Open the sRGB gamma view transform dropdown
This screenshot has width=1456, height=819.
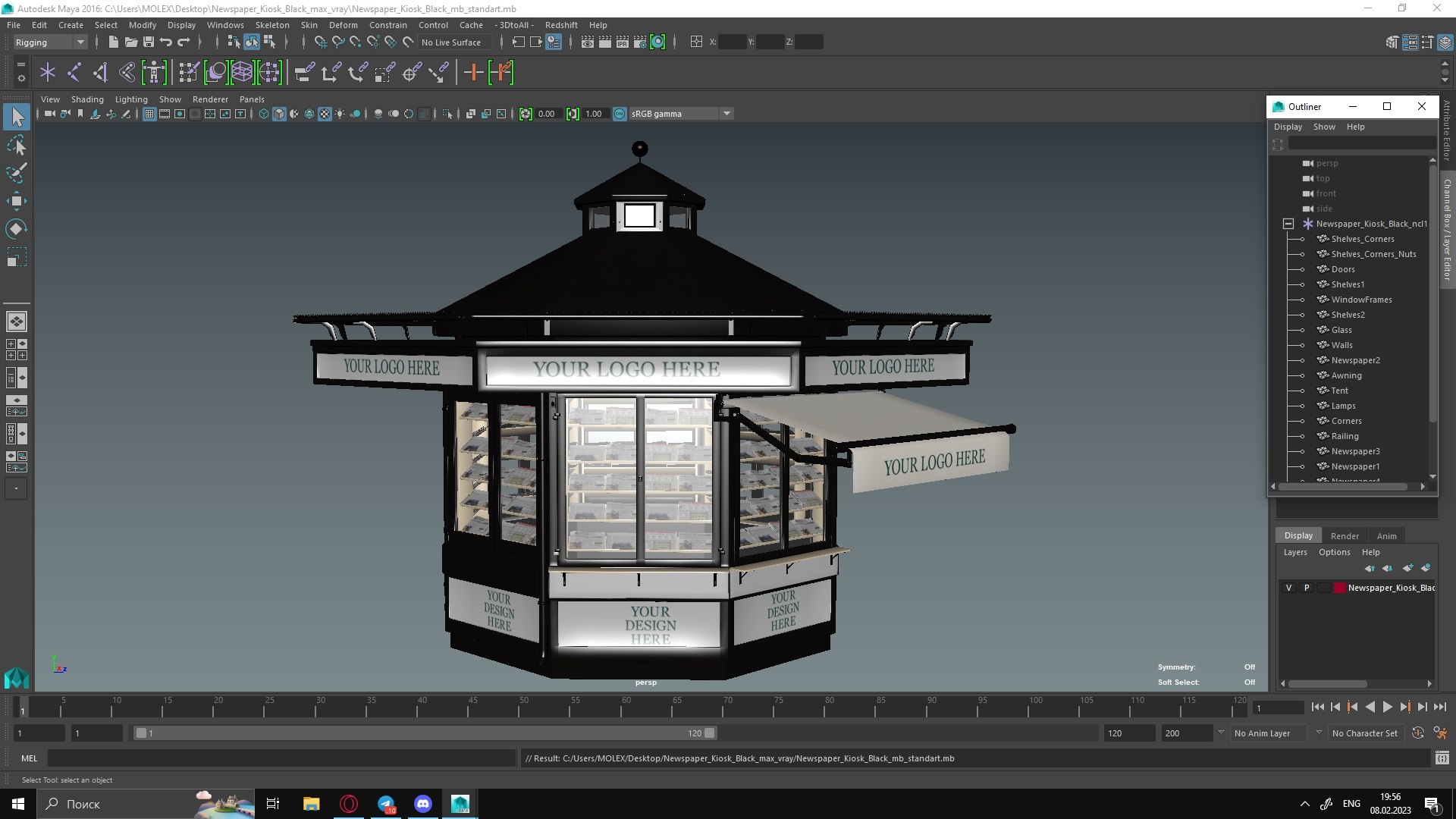click(x=680, y=114)
